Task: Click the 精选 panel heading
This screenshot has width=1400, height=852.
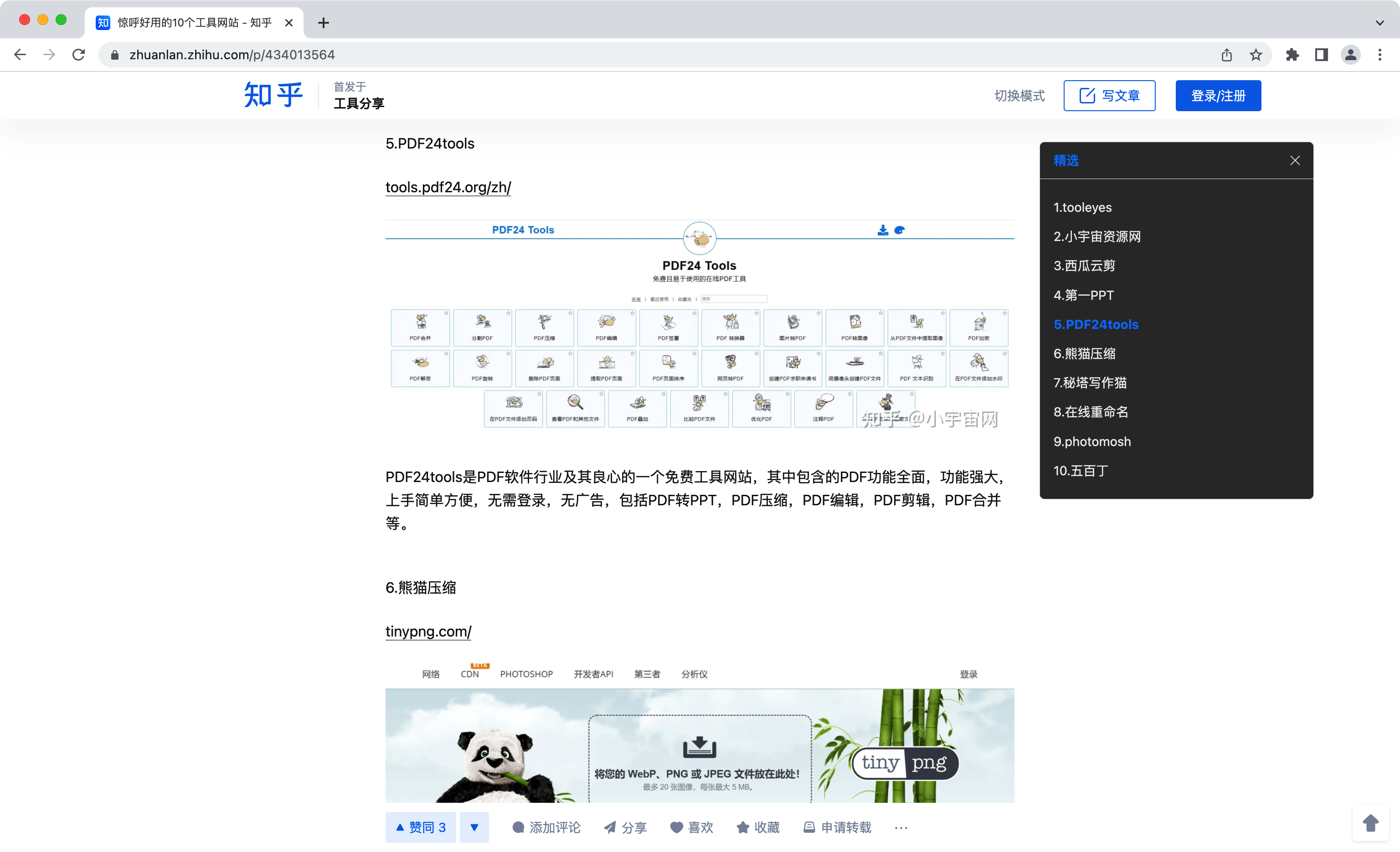Action: [1066, 160]
